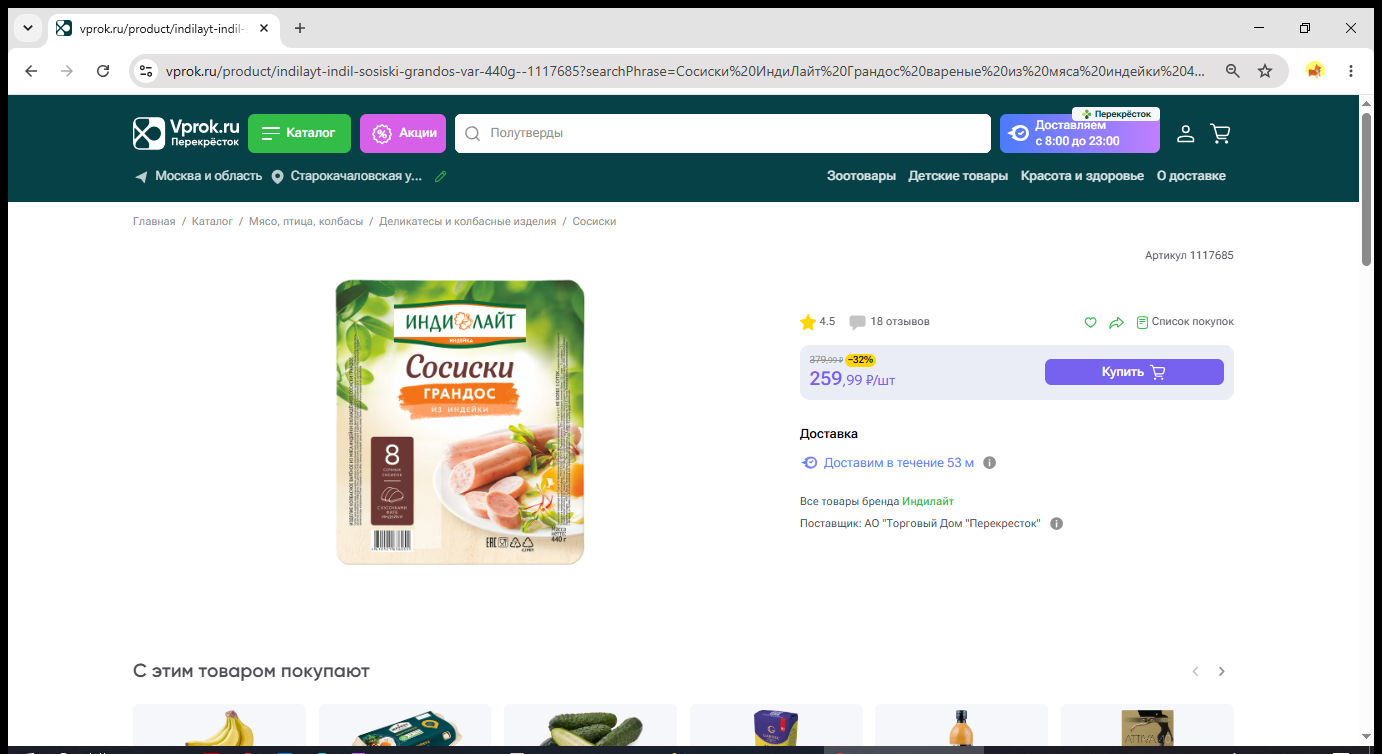1382x754 pixels.
Task: Go back to the previous page
Action: coord(31,71)
